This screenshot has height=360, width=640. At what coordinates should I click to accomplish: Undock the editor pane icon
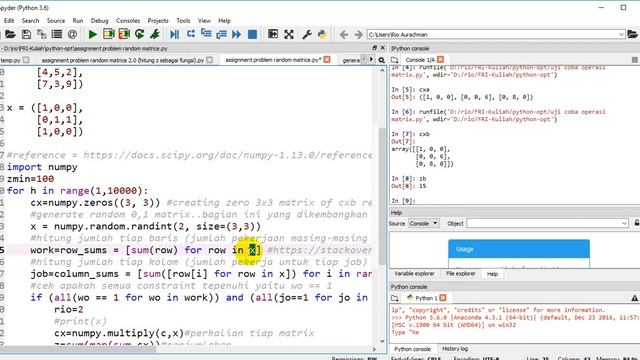pos(375,48)
